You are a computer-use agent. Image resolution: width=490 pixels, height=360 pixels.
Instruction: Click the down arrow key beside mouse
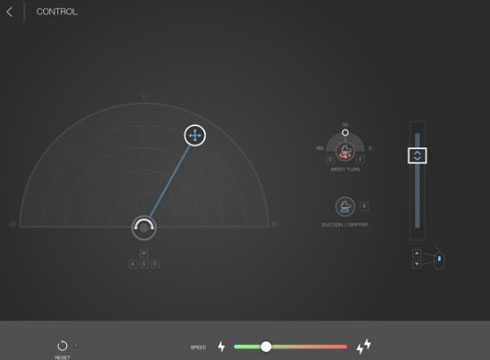tap(416, 264)
